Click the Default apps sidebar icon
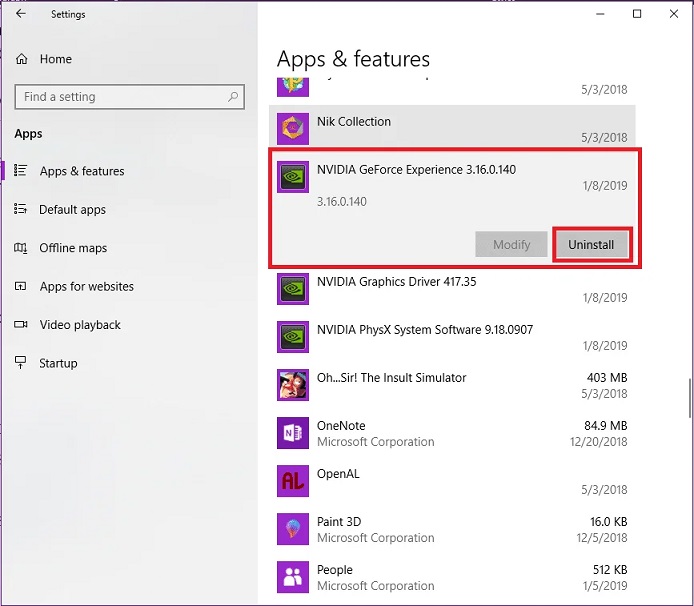 20,209
